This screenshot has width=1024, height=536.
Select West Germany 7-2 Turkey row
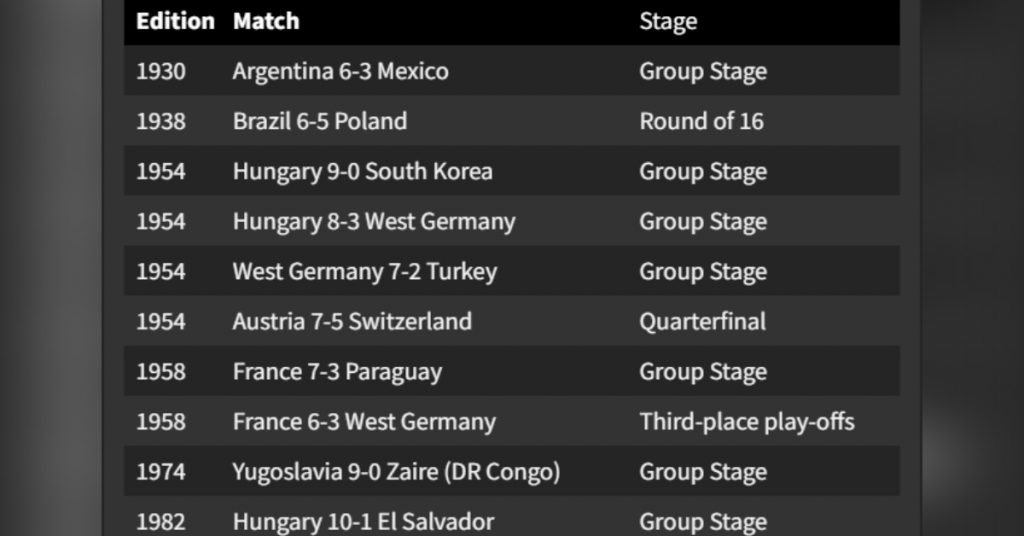pyautogui.click(x=512, y=272)
